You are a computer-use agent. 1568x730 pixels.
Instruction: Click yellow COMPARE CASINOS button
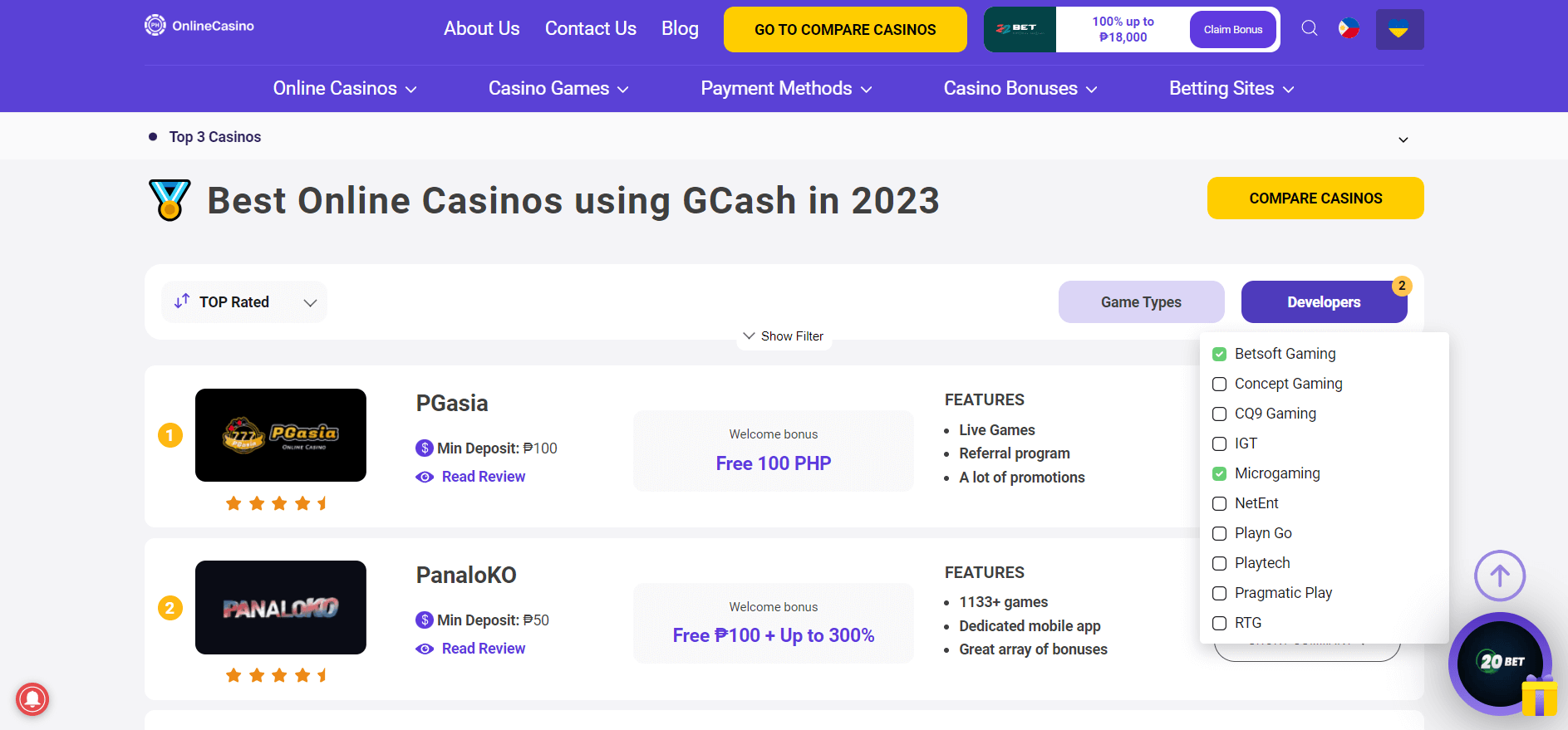point(1315,198)
